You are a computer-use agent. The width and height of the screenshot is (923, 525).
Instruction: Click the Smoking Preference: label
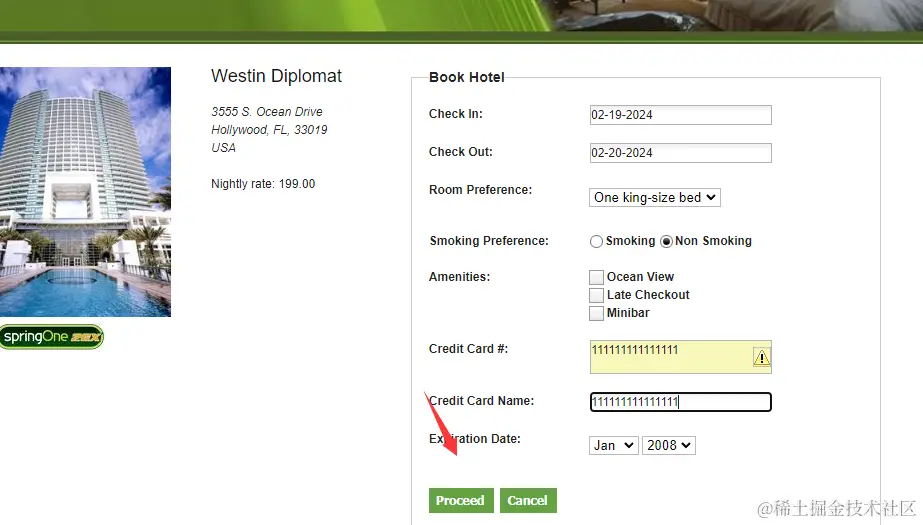(489, 241)
